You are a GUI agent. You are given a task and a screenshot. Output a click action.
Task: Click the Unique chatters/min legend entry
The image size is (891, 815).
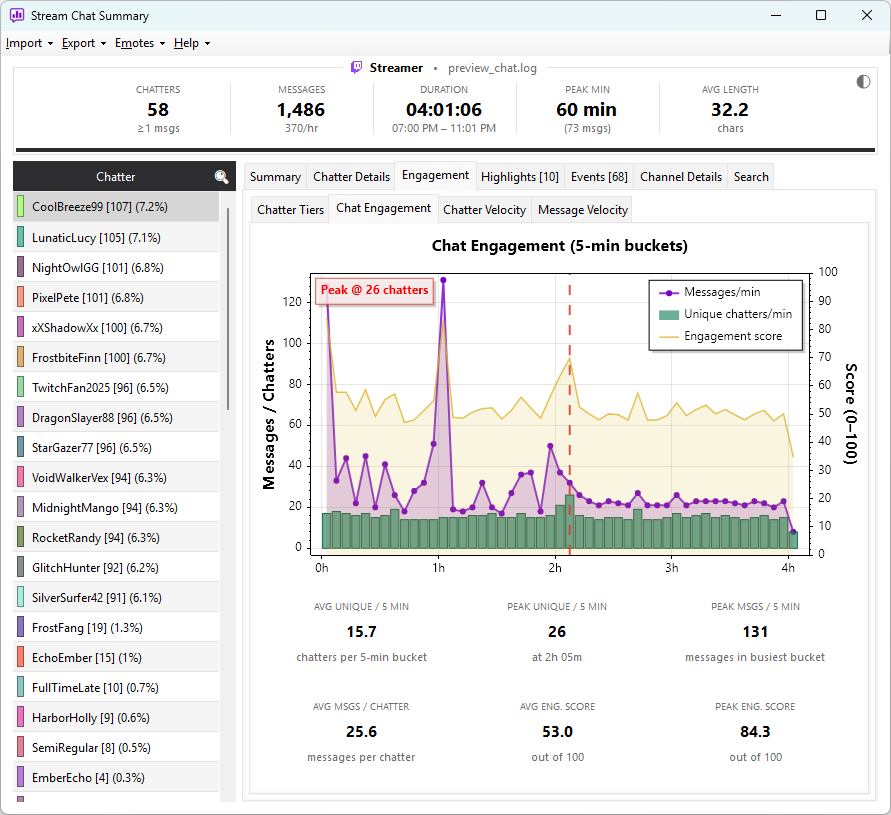(726, 314)
